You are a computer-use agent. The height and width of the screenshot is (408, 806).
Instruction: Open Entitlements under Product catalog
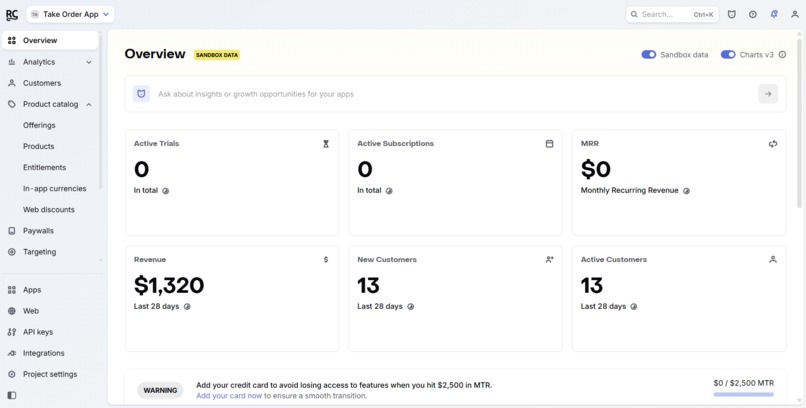[x=45, y=168]
